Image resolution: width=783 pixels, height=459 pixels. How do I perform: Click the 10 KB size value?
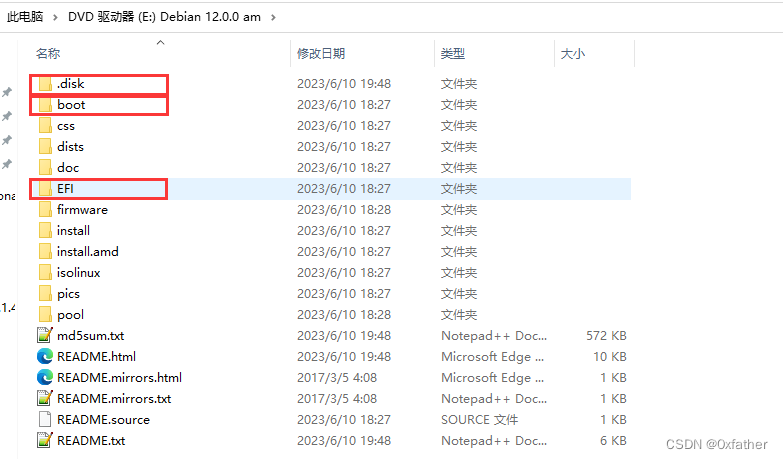[x=610, y=357]
